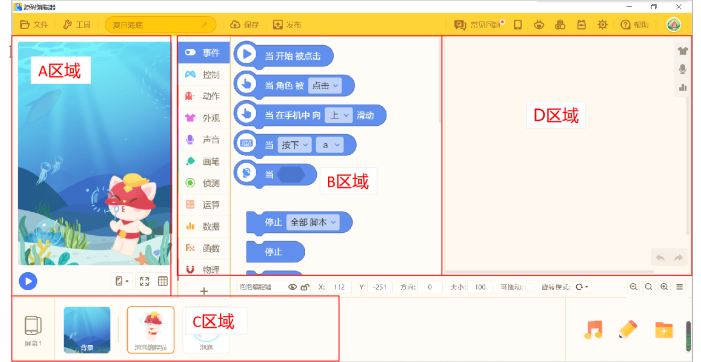This screenshot has width=701, height=362.
Task: Select the 控制 block category
Action: pos(204,75)
